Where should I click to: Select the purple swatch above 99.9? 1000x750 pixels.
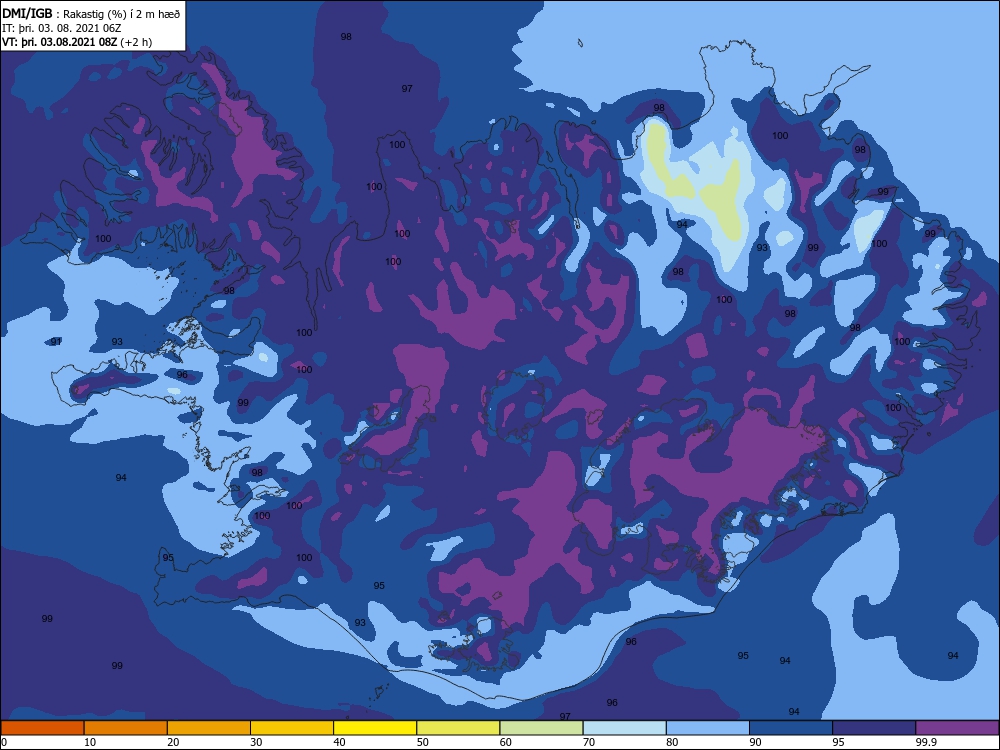[957, 728]
